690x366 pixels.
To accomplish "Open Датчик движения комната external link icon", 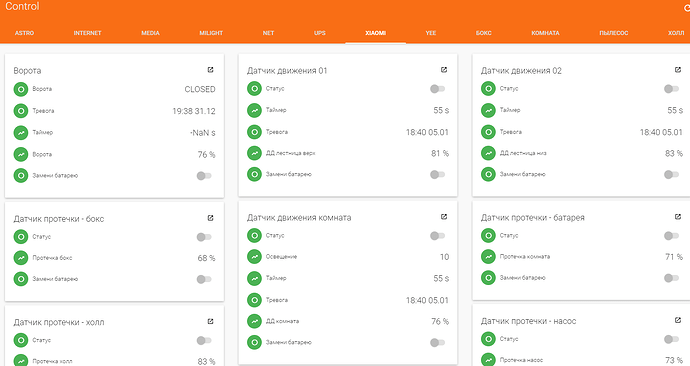I will tap(444, 217).
